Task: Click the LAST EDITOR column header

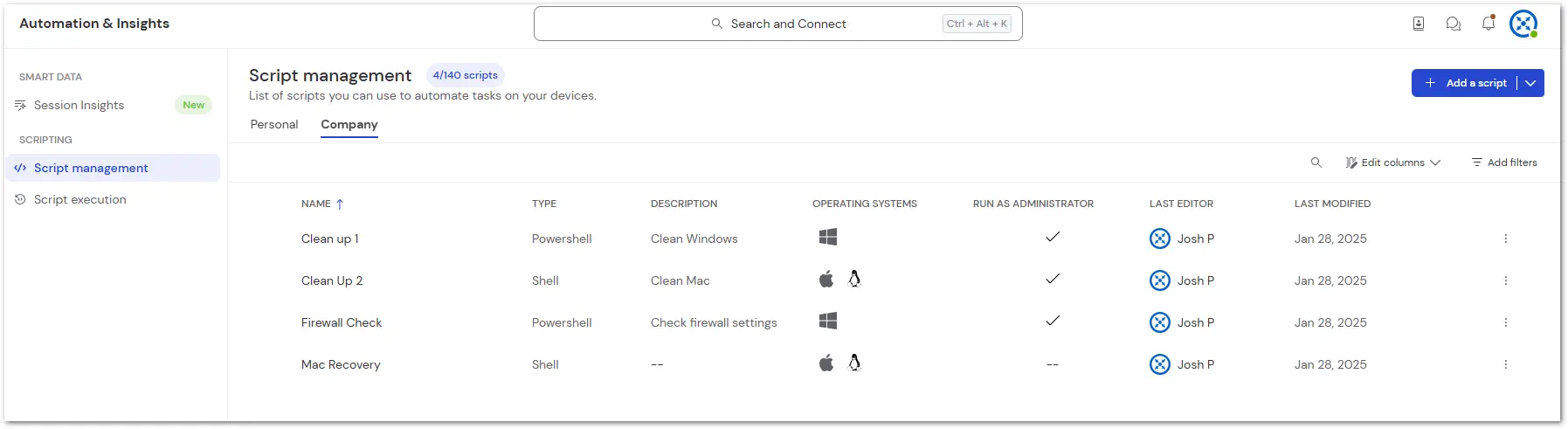Action: coord(1181,204)
